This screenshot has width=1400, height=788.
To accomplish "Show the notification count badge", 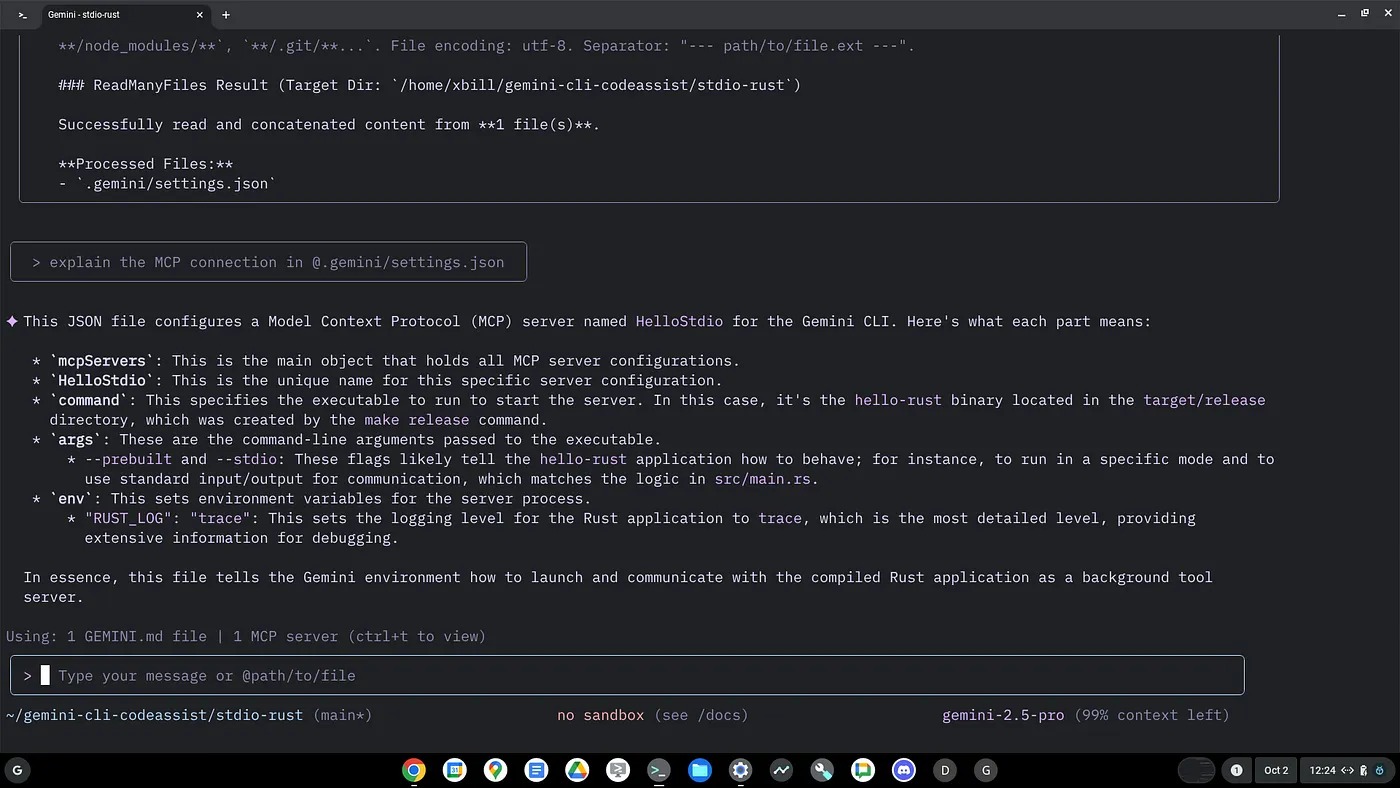I will pyautogui.click(x=1236, y=770).
